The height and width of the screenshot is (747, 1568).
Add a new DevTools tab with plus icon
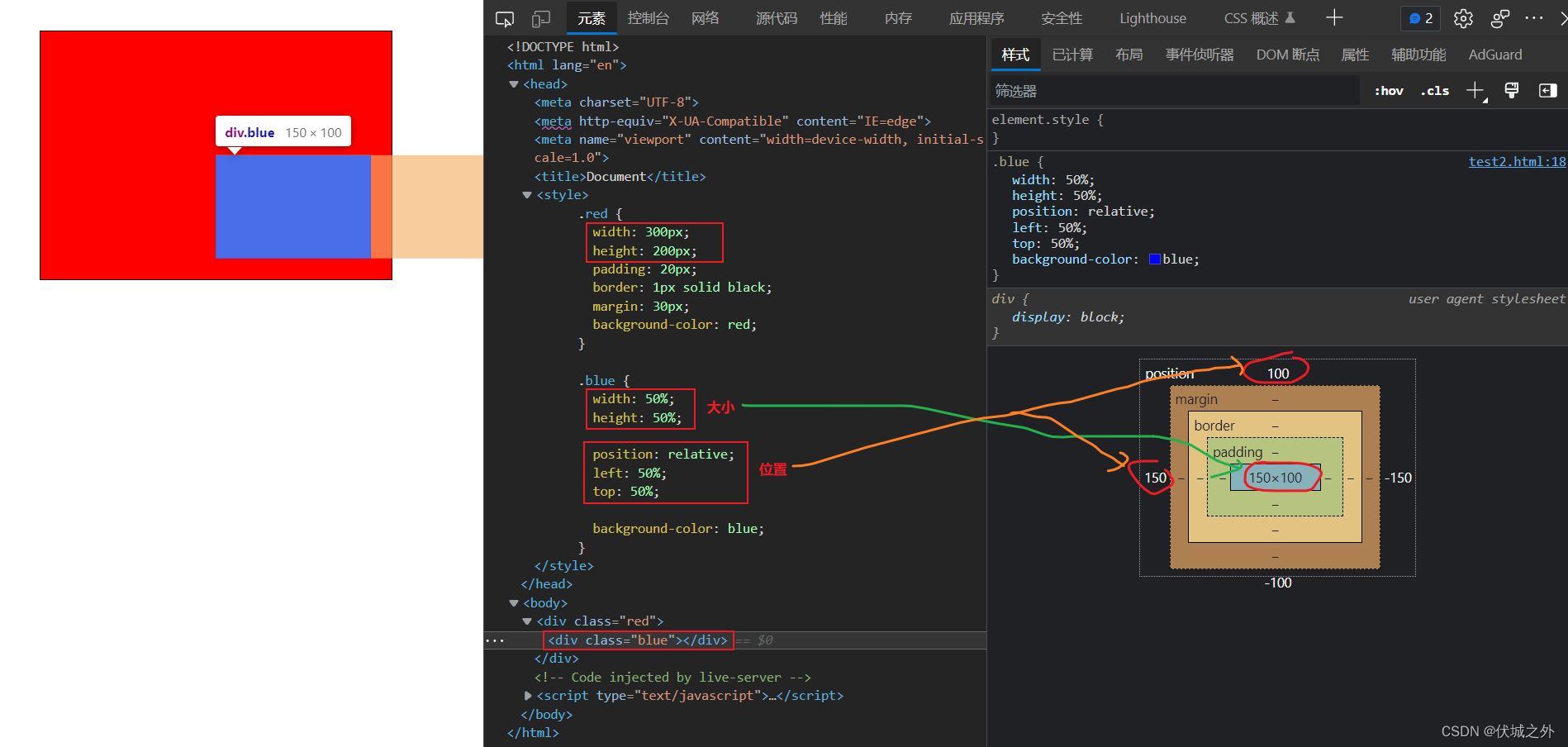pos(1334,18)
